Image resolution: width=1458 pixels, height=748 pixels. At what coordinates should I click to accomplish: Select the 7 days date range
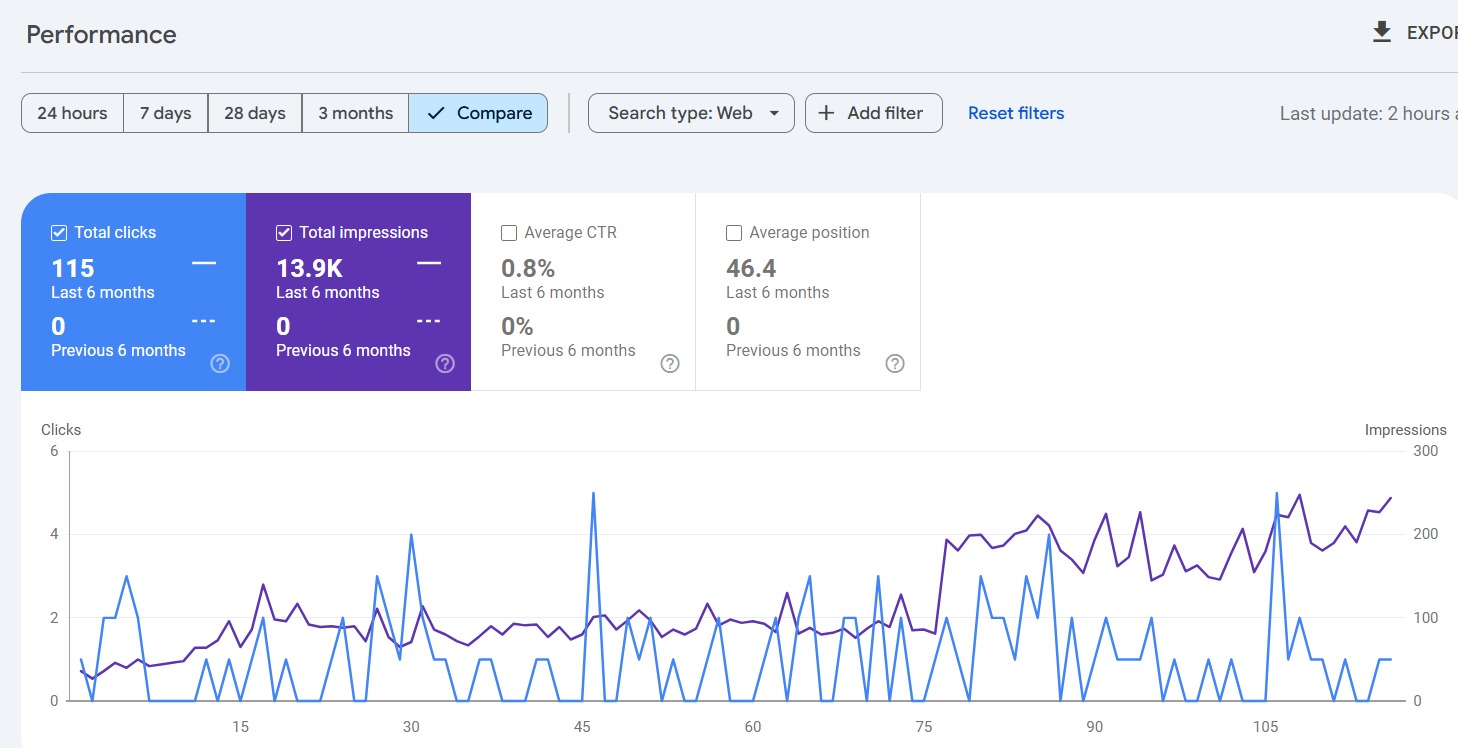point(165,113)
